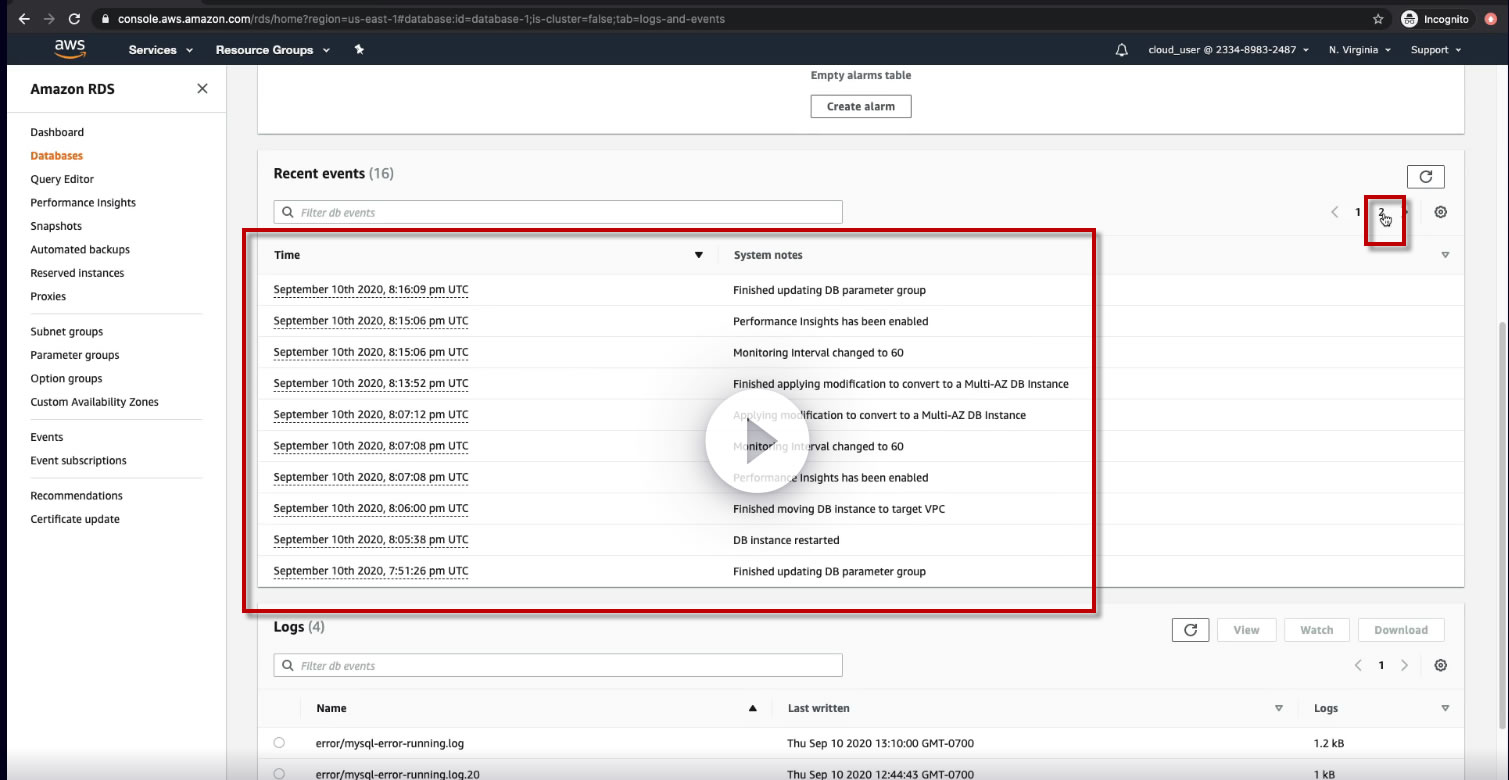Open the notifications bell
The width and height of the screenshot is (1509, 780).
(x=1122, y=50)
